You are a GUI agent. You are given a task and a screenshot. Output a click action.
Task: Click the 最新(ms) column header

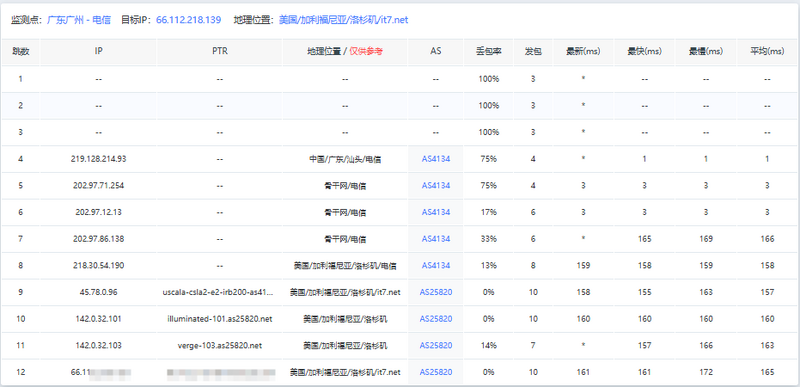click(583, 51)
